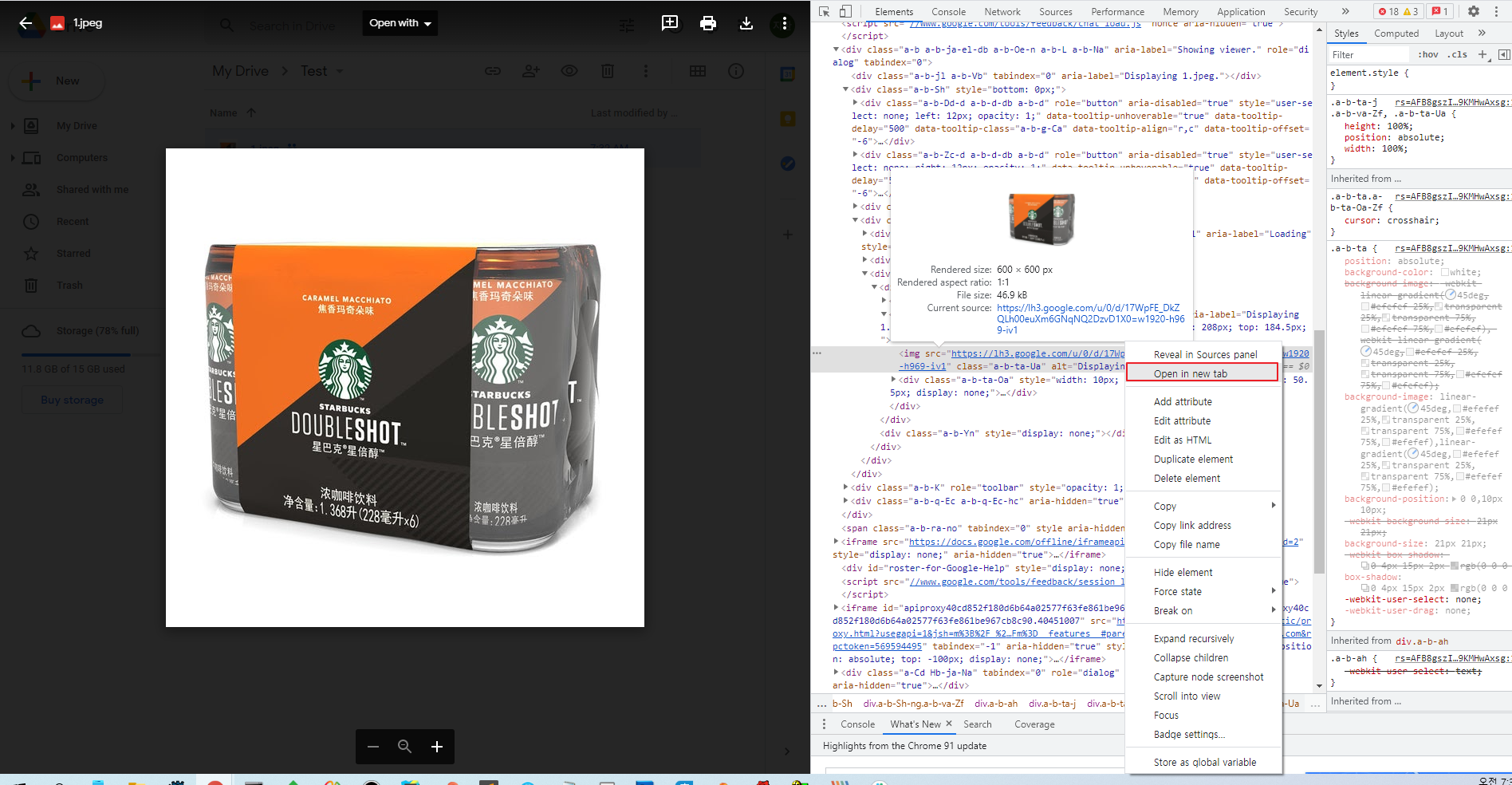Switch to the Network panel tab

pyautogui.click(x=1002, y=12)
